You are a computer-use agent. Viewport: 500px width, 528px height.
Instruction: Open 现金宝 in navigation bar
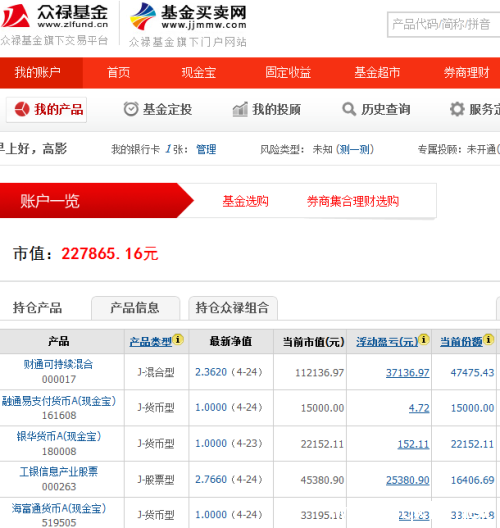[x=199, y=72]
